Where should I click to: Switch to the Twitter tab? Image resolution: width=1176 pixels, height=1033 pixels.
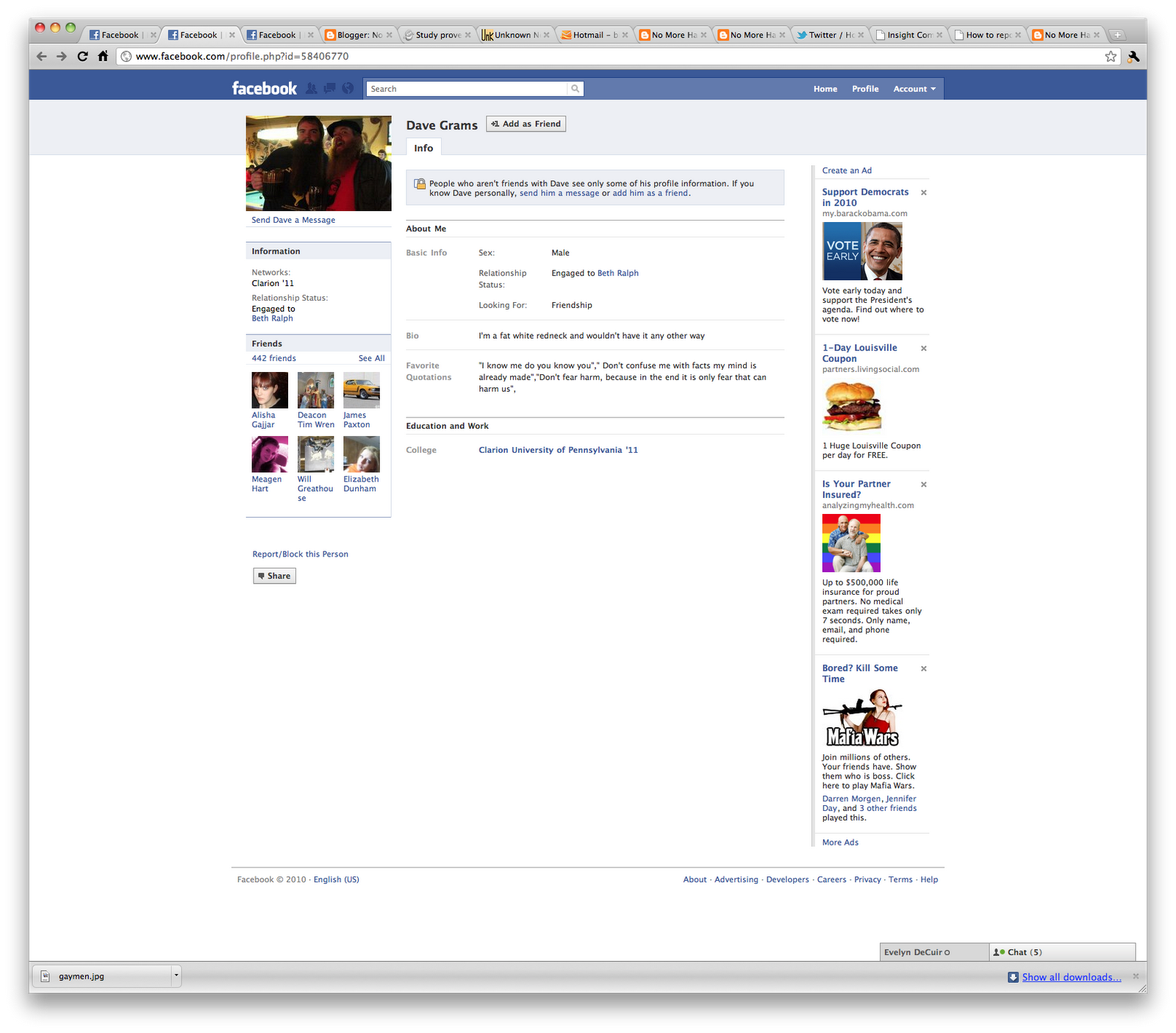tap(831, 35)
